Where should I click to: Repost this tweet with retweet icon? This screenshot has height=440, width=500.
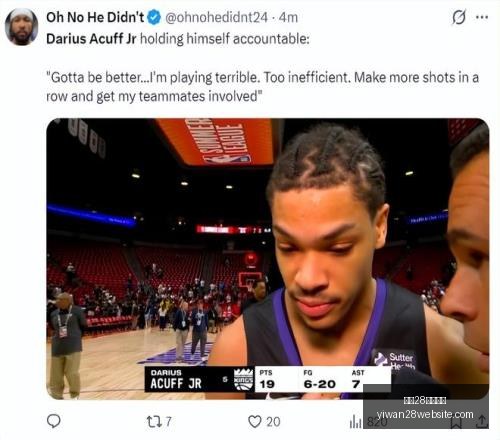(154, 422)
